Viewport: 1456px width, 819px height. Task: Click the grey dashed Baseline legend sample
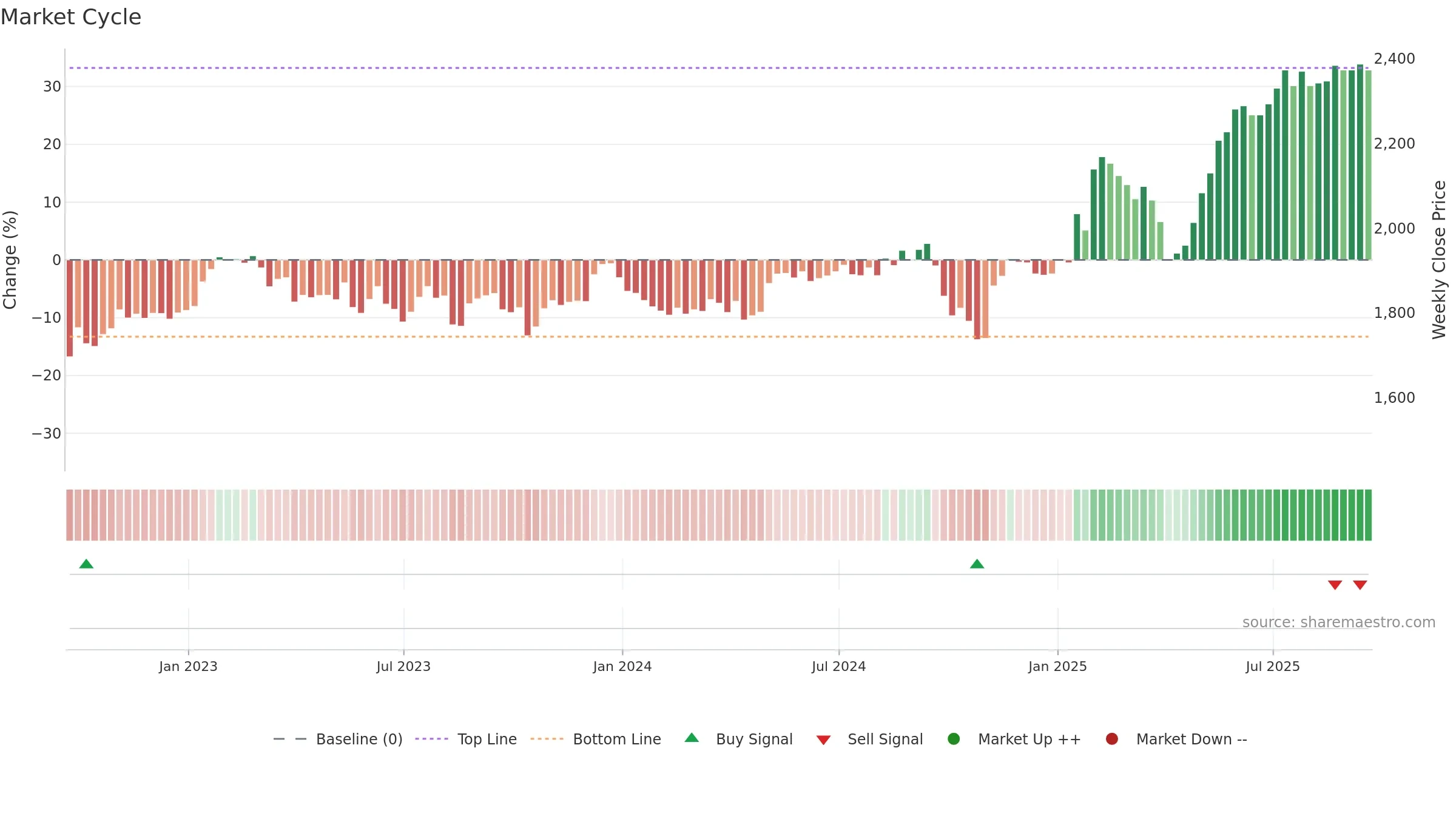(x=290, y=739)
